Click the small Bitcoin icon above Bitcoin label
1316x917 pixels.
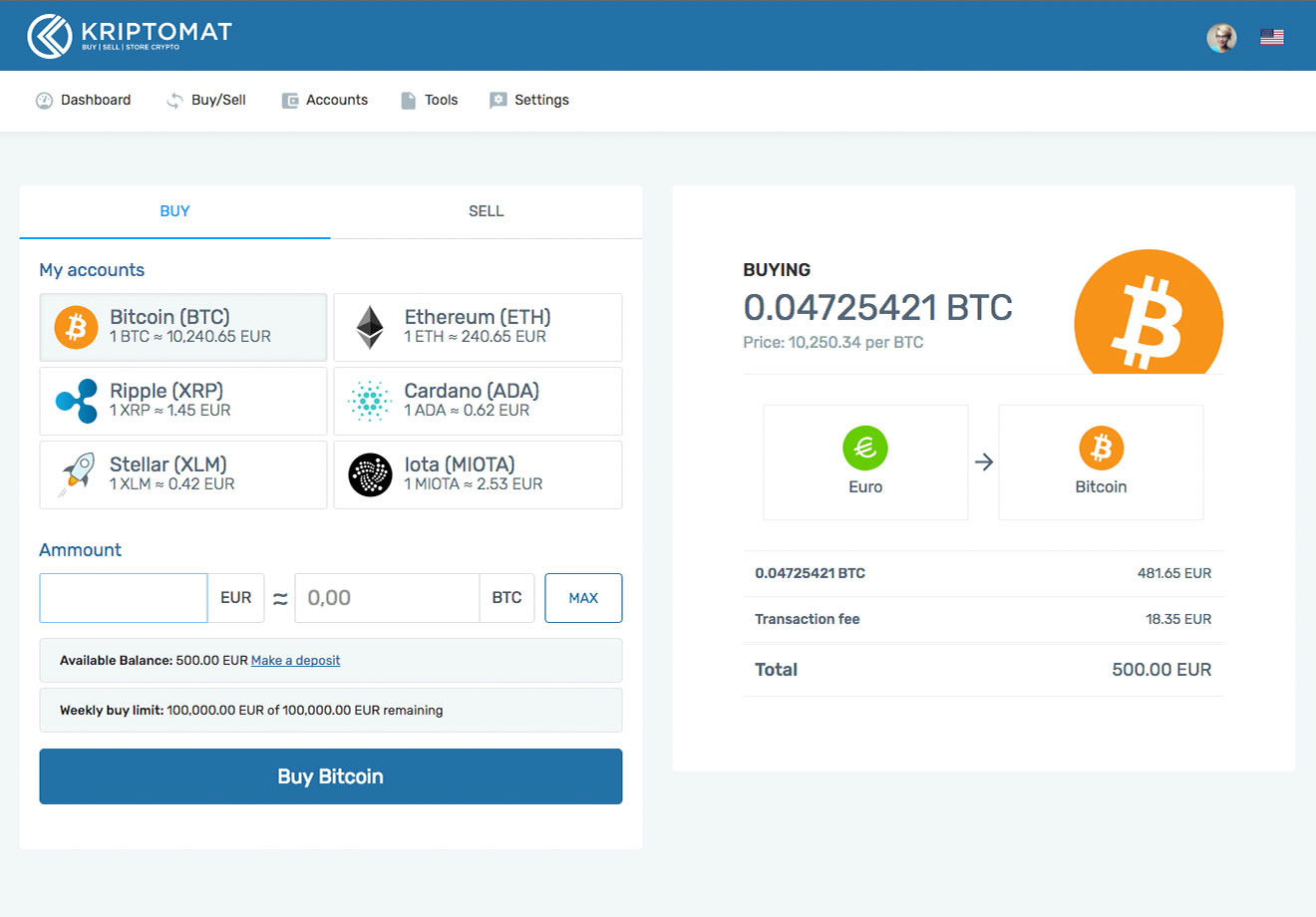[1101, 449]
